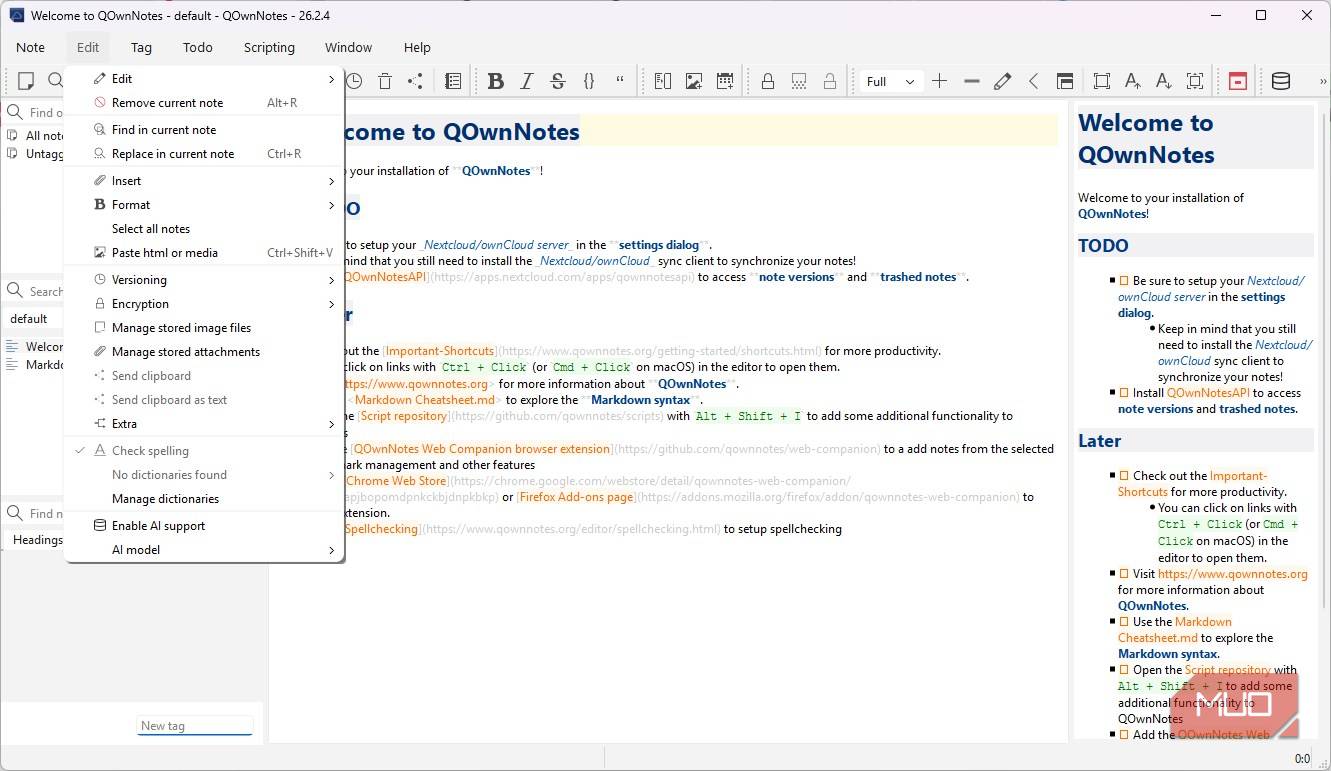Apply strikethrough from the toolbar
Image resolution: width=1331 pixels, height=771 pixels.
point(558,82)
